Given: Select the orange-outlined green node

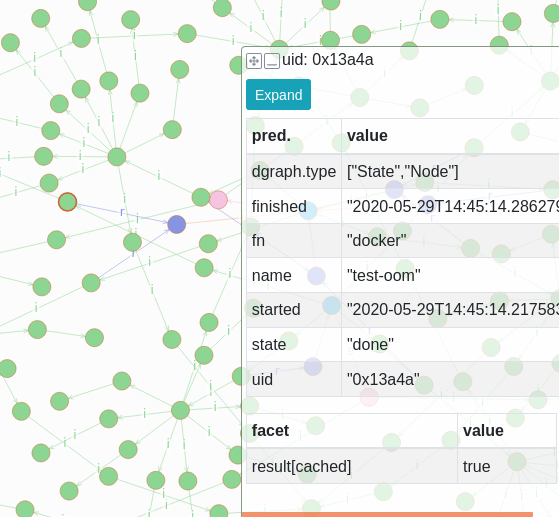Looking at the screenshot, I should pos(67,202).
